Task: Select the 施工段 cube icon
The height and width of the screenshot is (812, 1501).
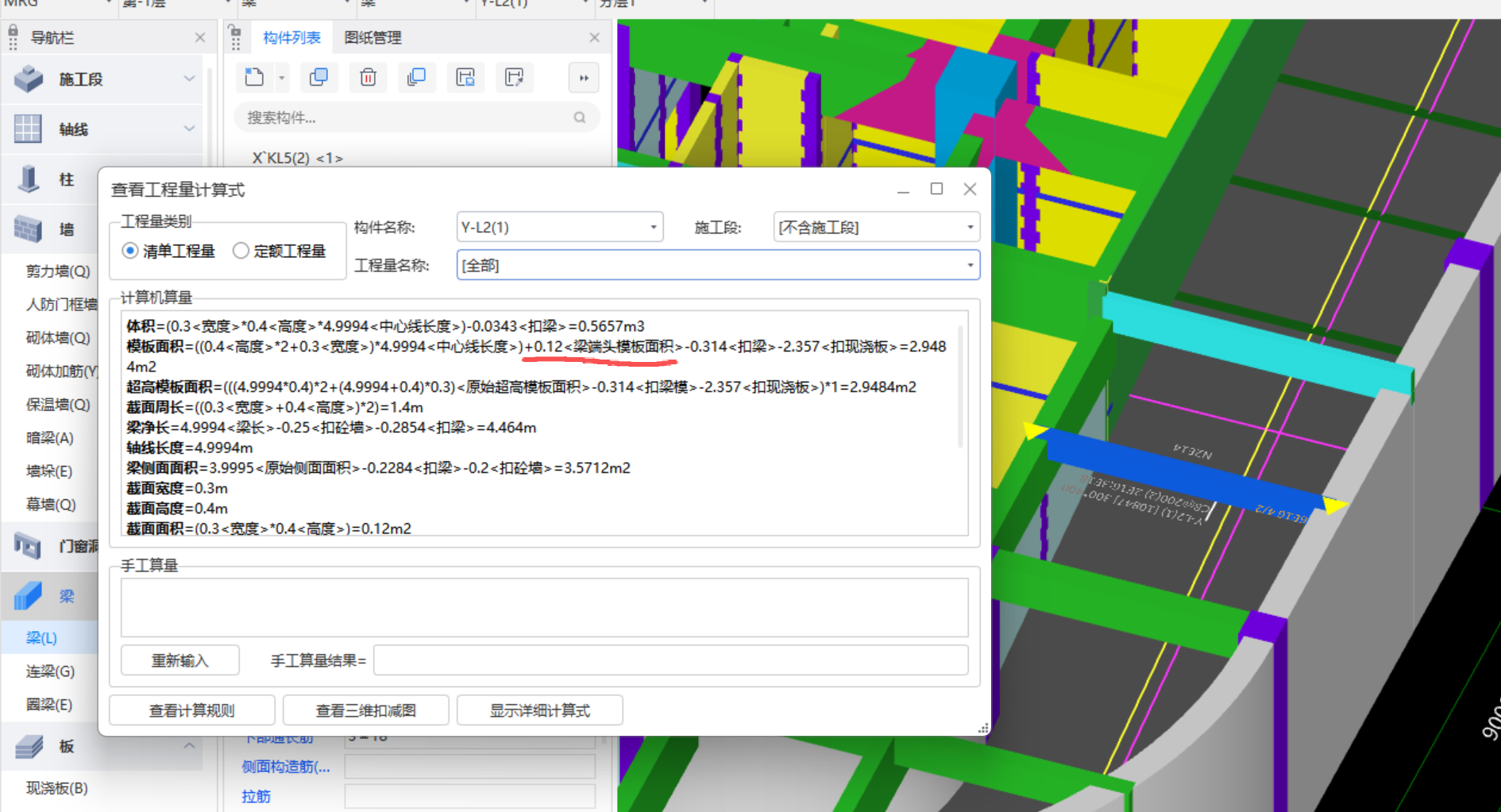Action: pyautogui.click(x=29, y=79)
